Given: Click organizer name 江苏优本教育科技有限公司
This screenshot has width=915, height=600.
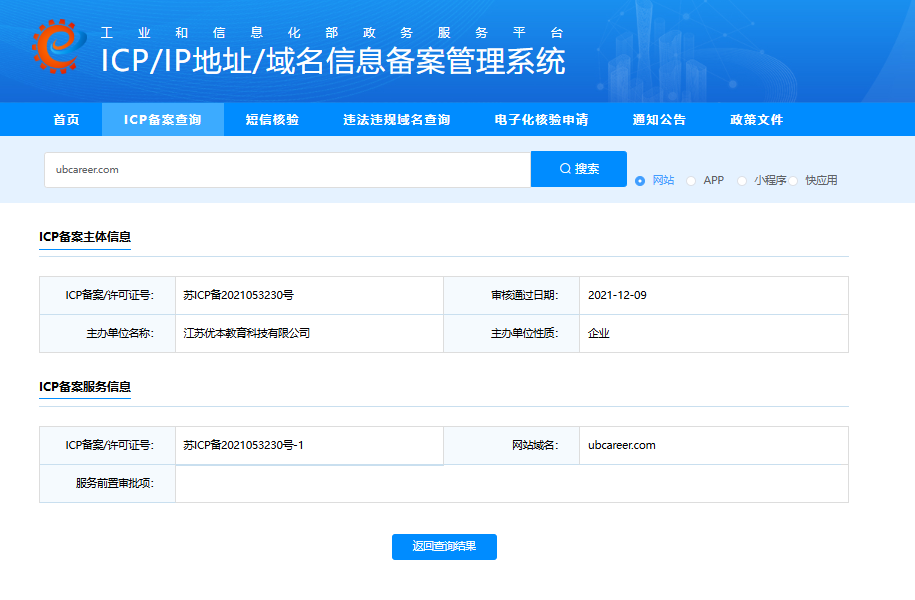Looking at the screenshot, I should click(x=247, y=333).
